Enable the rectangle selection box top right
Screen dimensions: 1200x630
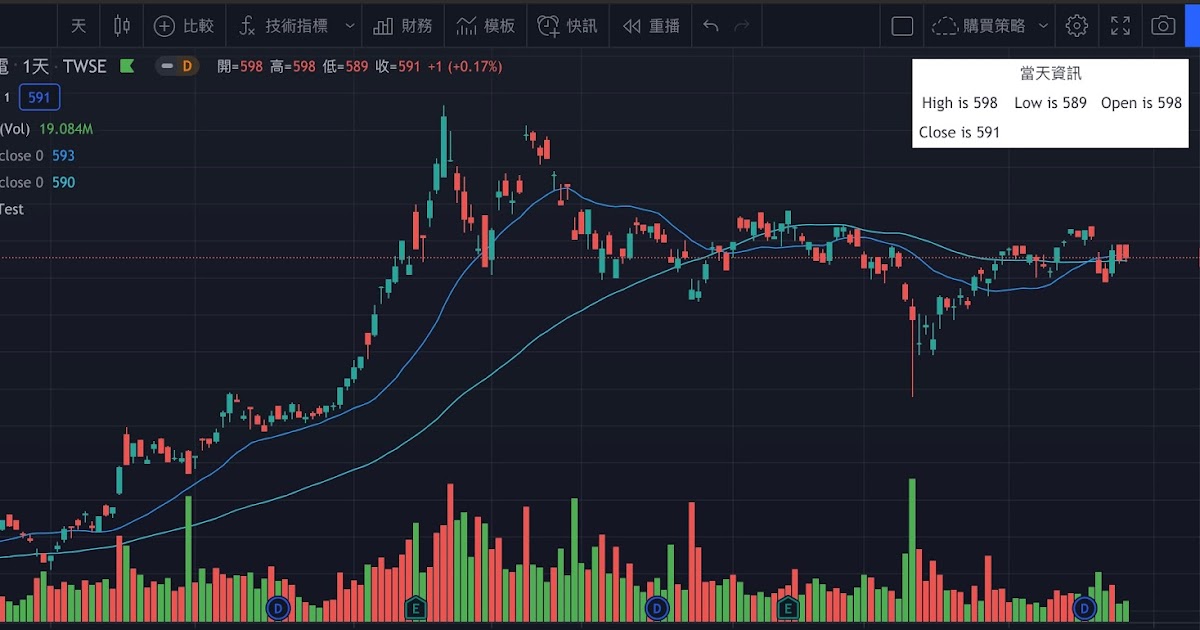(902, 25)
